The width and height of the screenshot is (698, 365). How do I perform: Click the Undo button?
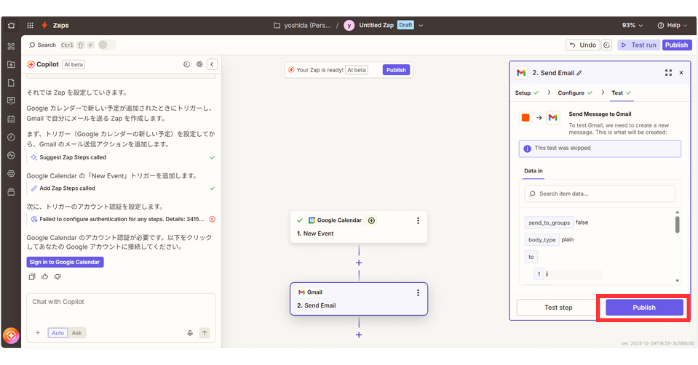pyautogui.click(x=583, y=45)
